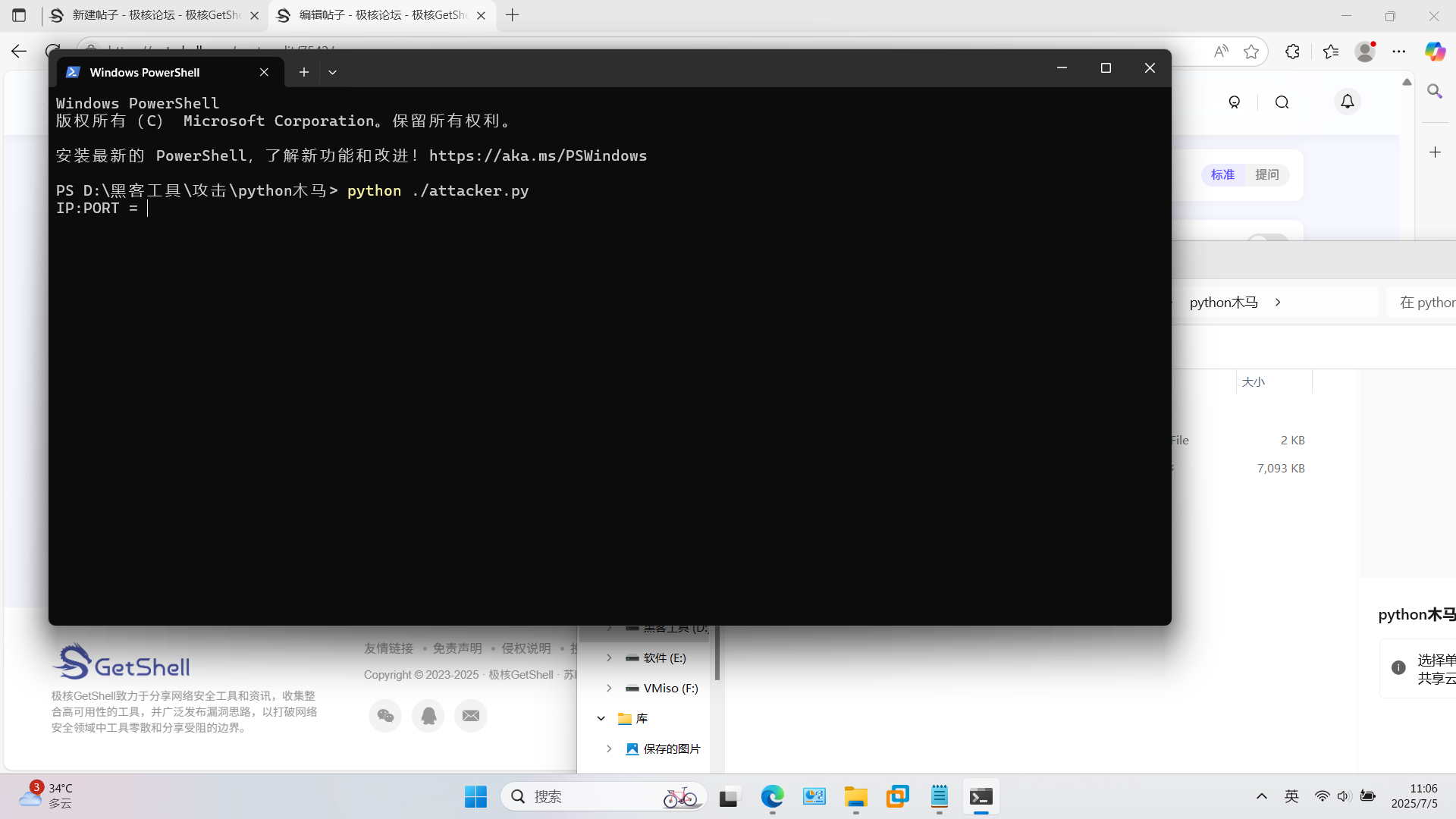Open the 侵权说明 footer link
This screenshot has width=1456, height=819.
click(x=526, y=648)
